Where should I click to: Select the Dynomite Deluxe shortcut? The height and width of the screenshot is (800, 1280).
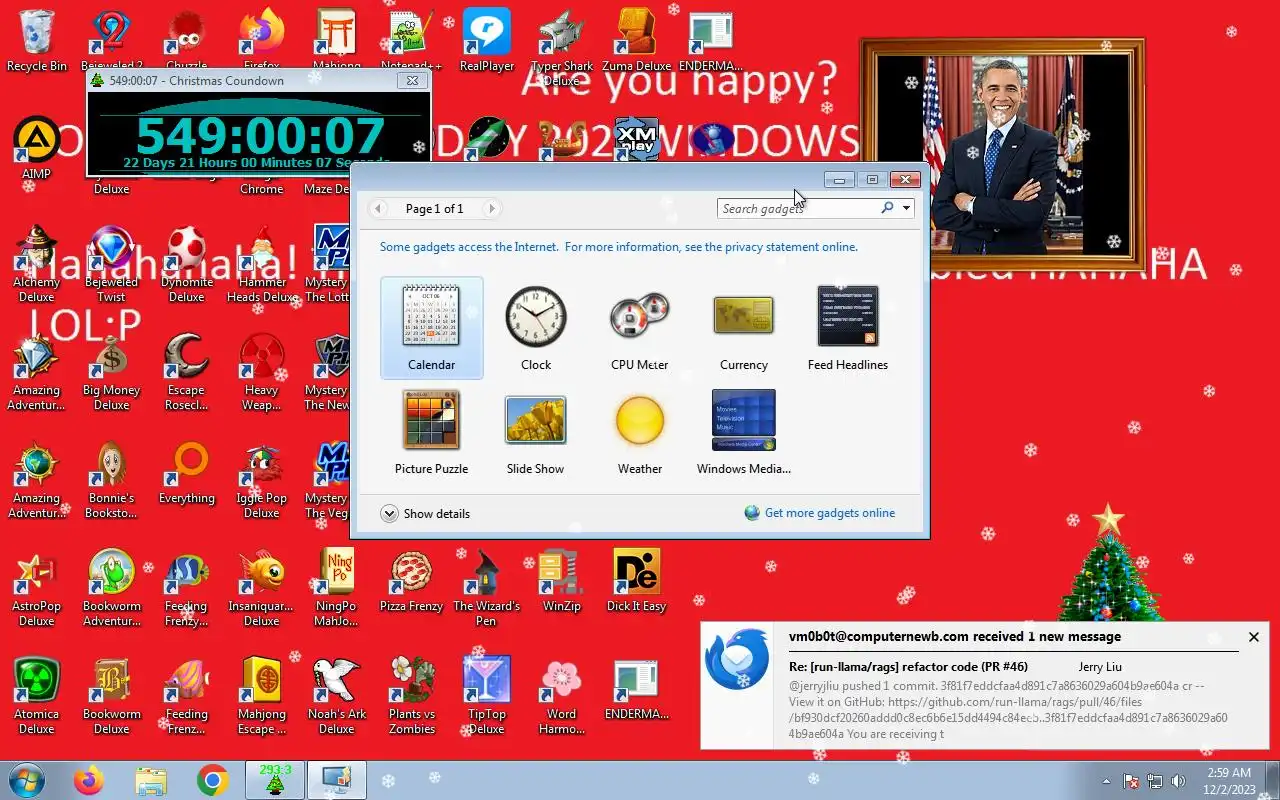pos(187,265)
